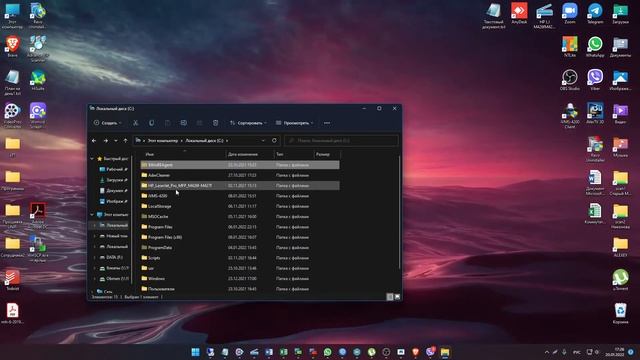Open the Todoist desktop shortcut

(12, 280)
